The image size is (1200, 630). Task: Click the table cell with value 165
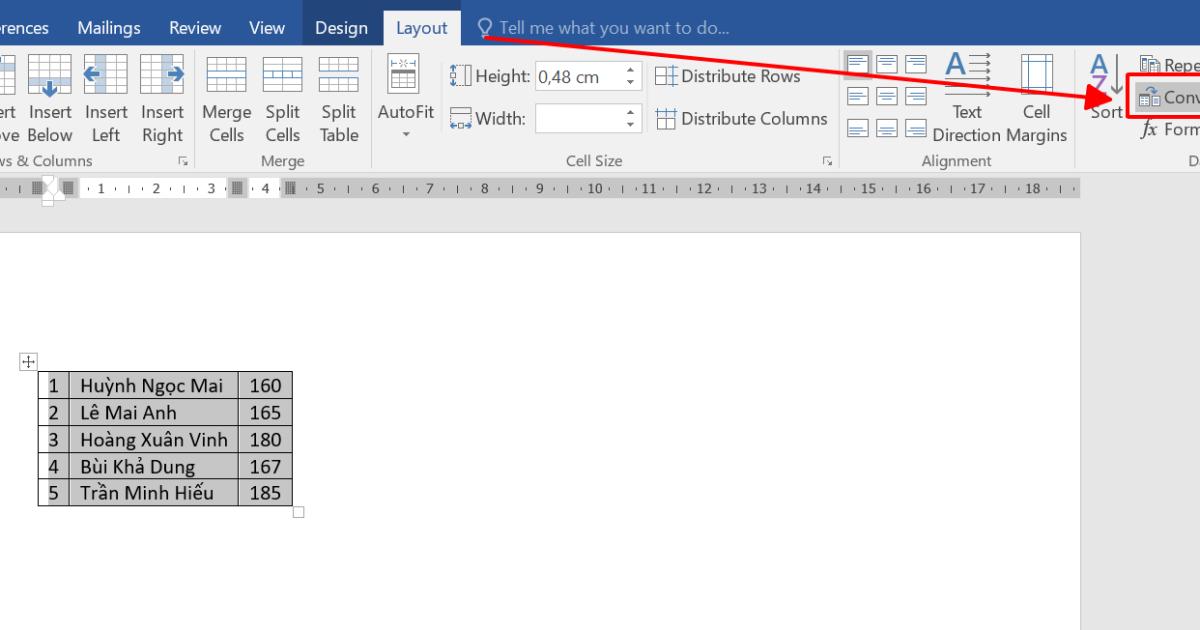pyautogui.click(x=265, y=412)
